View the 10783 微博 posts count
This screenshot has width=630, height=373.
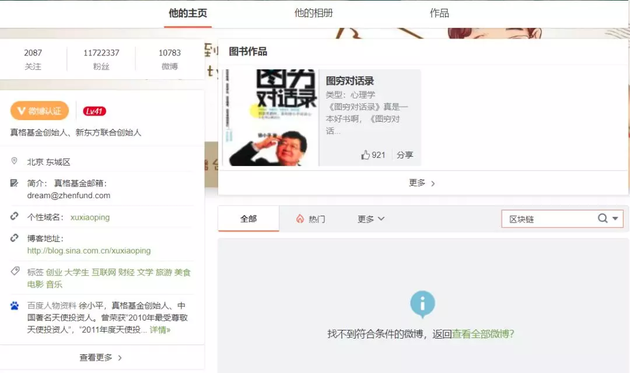170,59
